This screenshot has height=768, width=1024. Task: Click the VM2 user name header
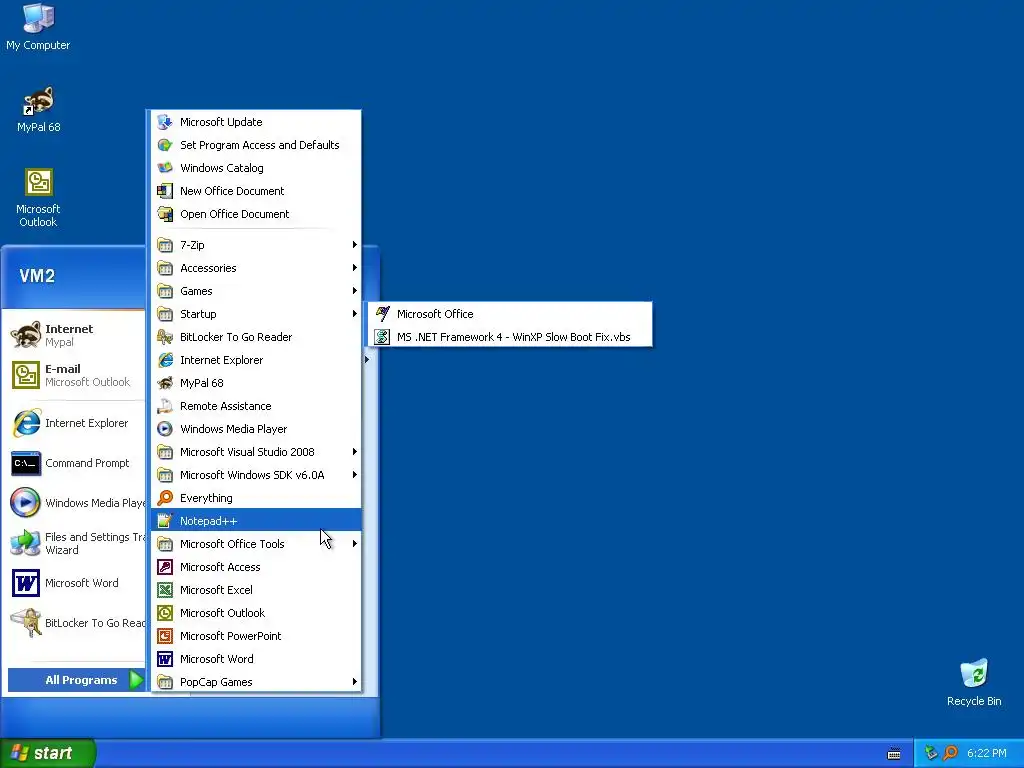[37, 276]
